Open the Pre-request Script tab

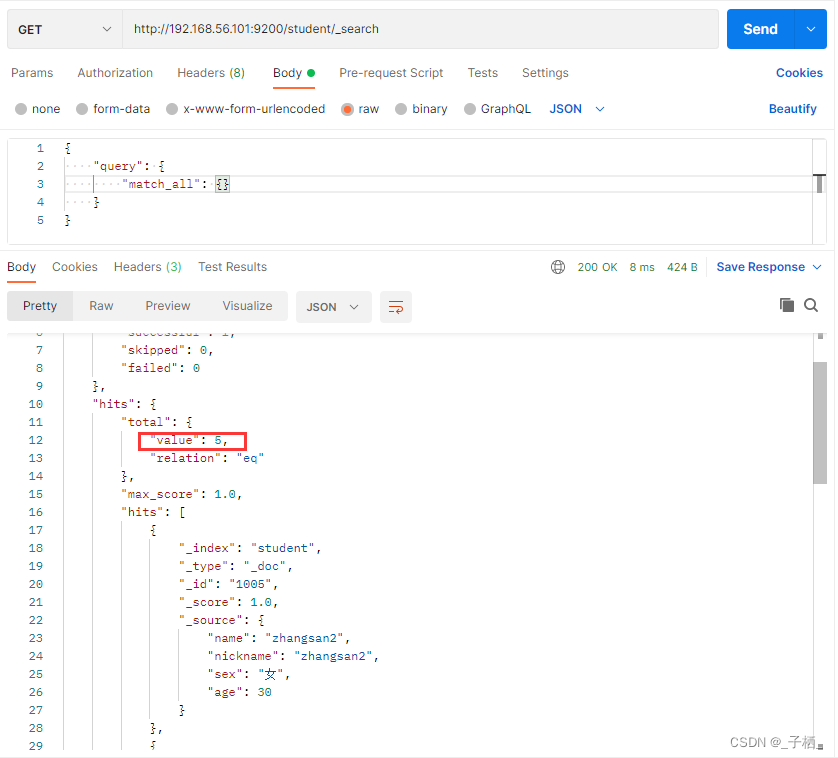pos(391,73)
